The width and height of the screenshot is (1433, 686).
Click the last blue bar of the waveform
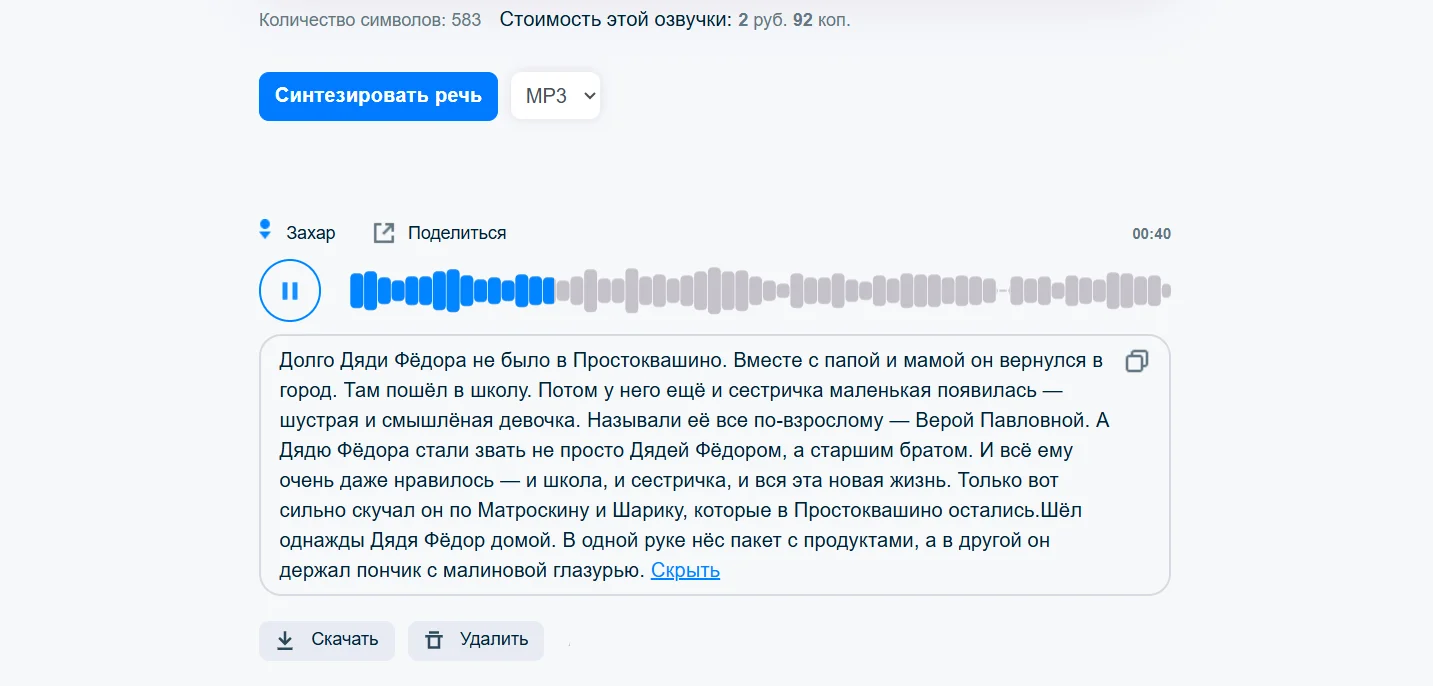(x=548, y=291)
